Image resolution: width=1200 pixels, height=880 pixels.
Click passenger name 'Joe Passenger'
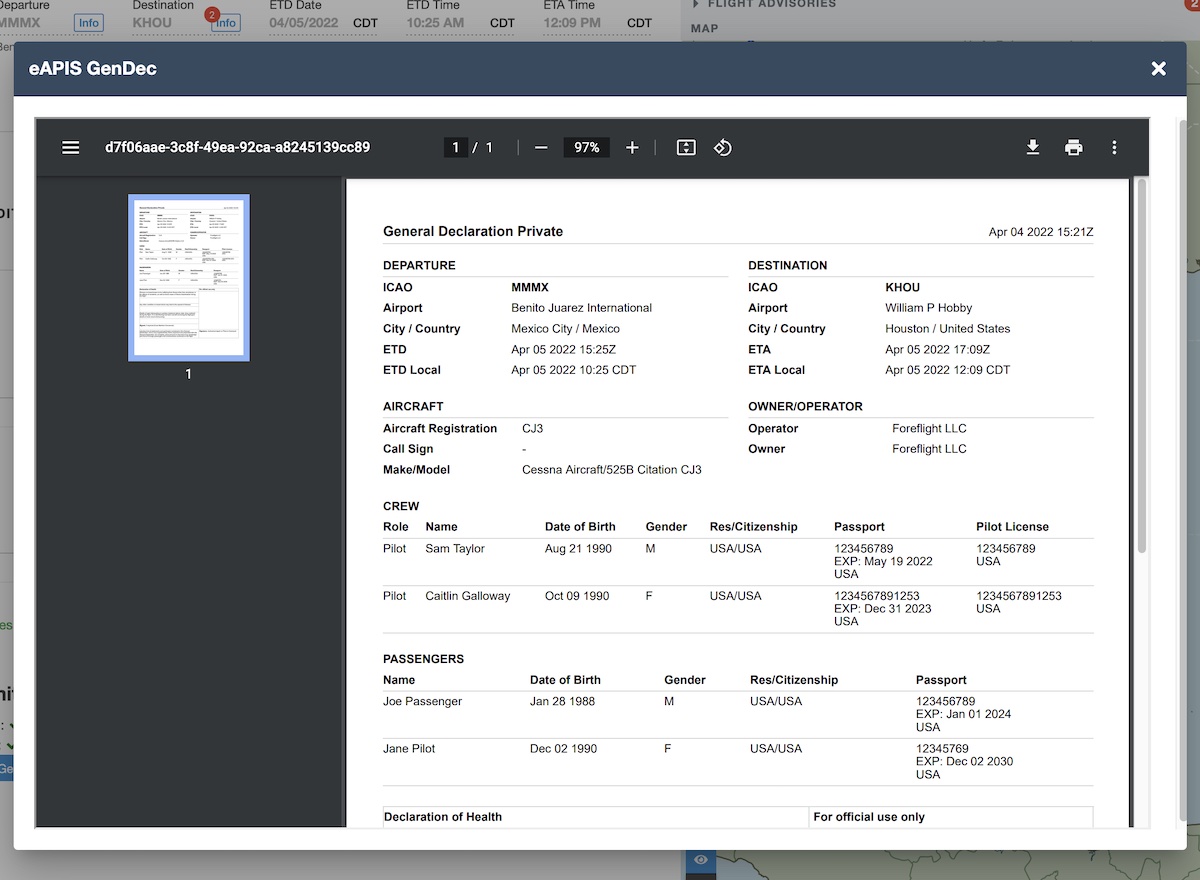[x=423, y=702]
